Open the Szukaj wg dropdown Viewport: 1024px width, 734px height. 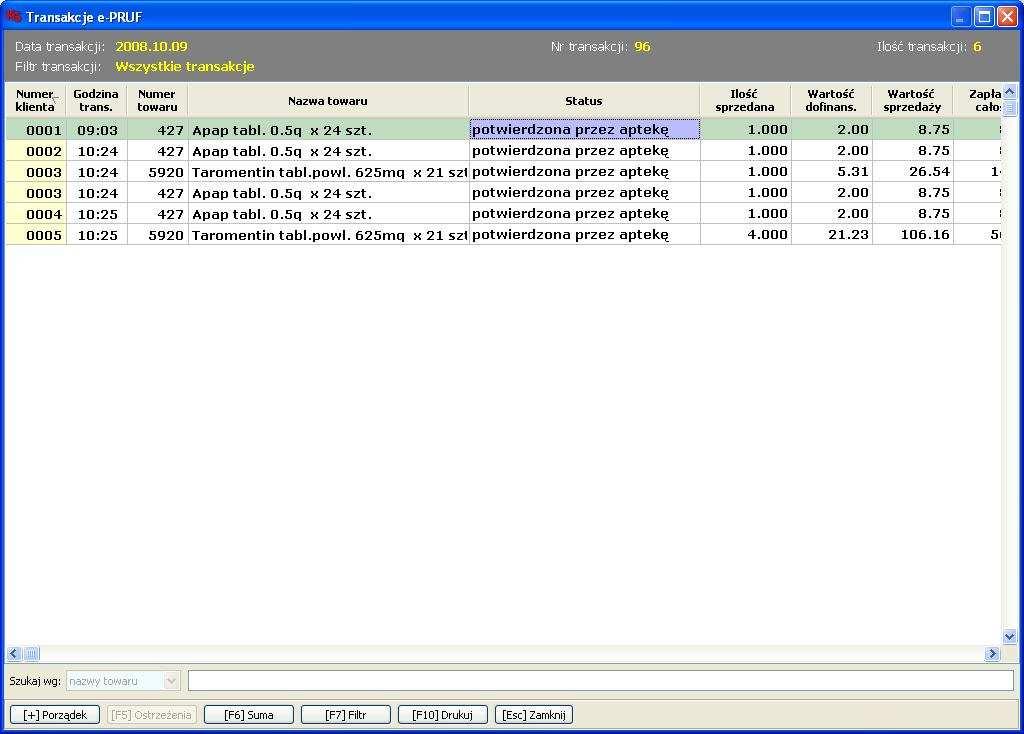(x=171, y=681)
